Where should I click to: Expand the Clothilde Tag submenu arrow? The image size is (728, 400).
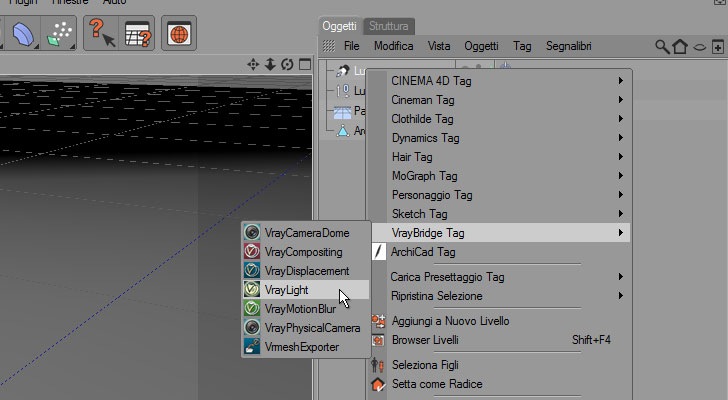pyautogui.click(x=620, y=119)
